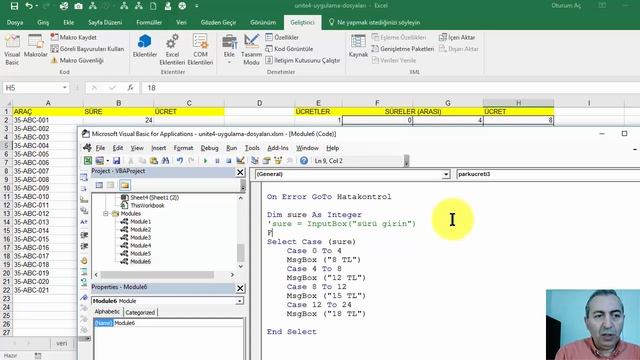Image resolution: width=640 pixels, height=360 pixels.
Task: Toggle Göreli Başvuruları Kullan
Action: [x=87, y=49]
